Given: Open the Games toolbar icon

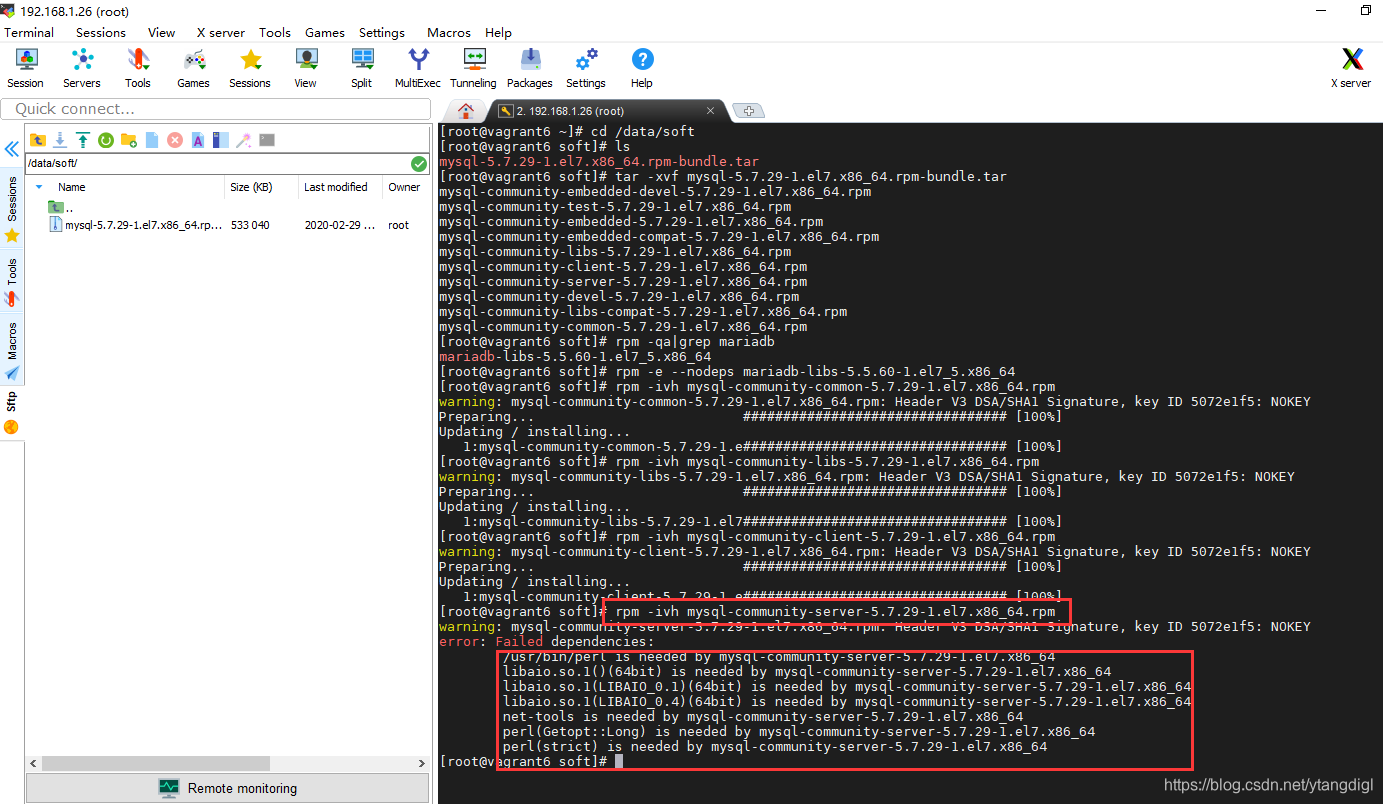Looking at the screenshot, I should coord(193,68).
